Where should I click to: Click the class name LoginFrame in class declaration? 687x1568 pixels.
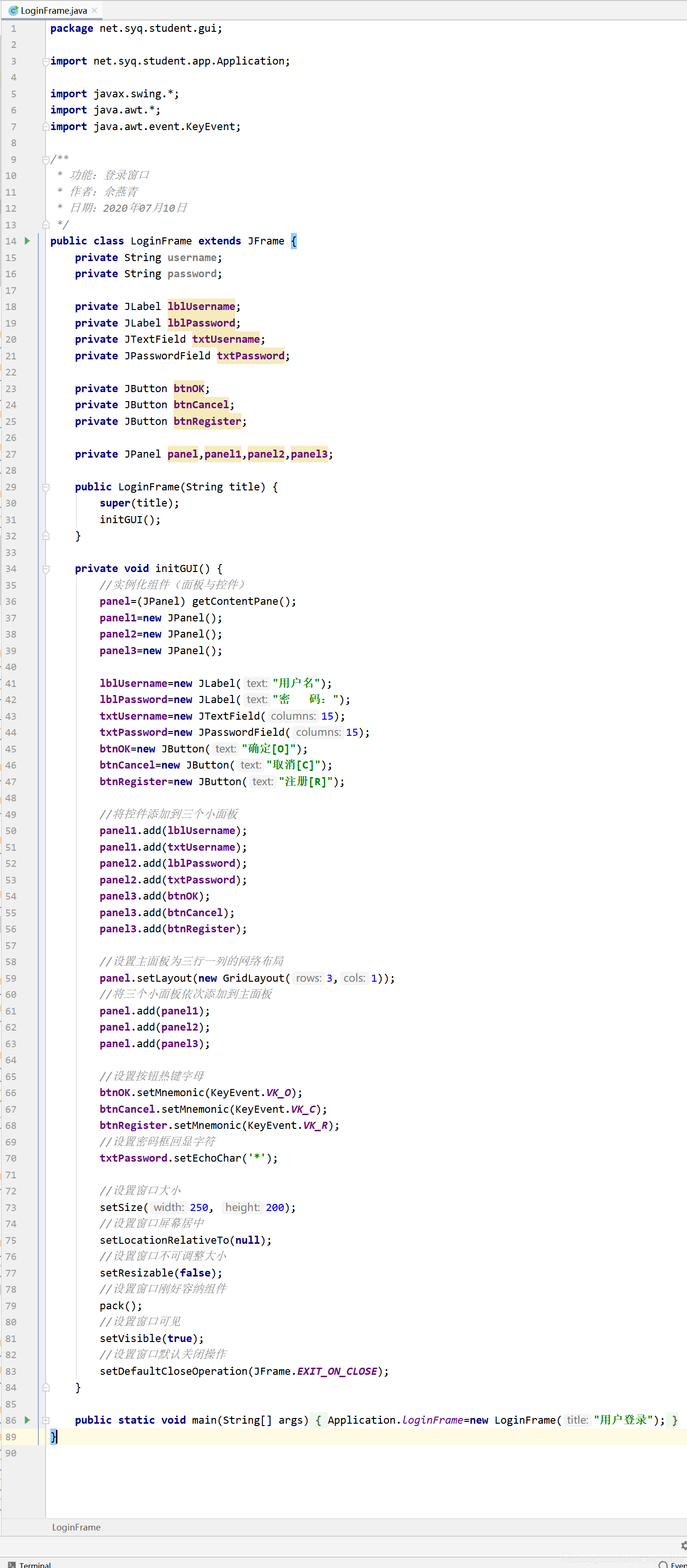point(161,241)
